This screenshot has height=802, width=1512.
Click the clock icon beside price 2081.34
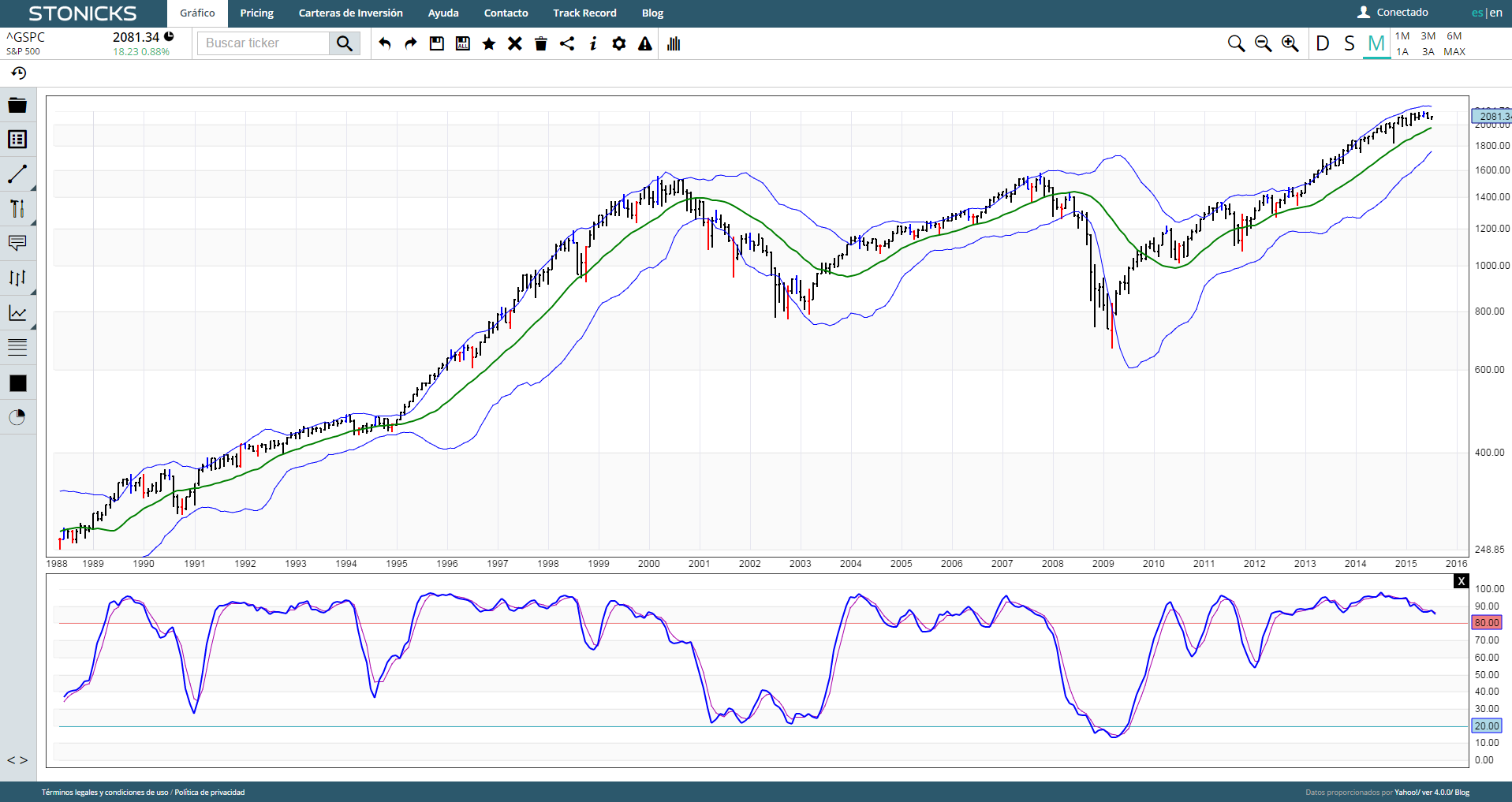click(169, 36)
